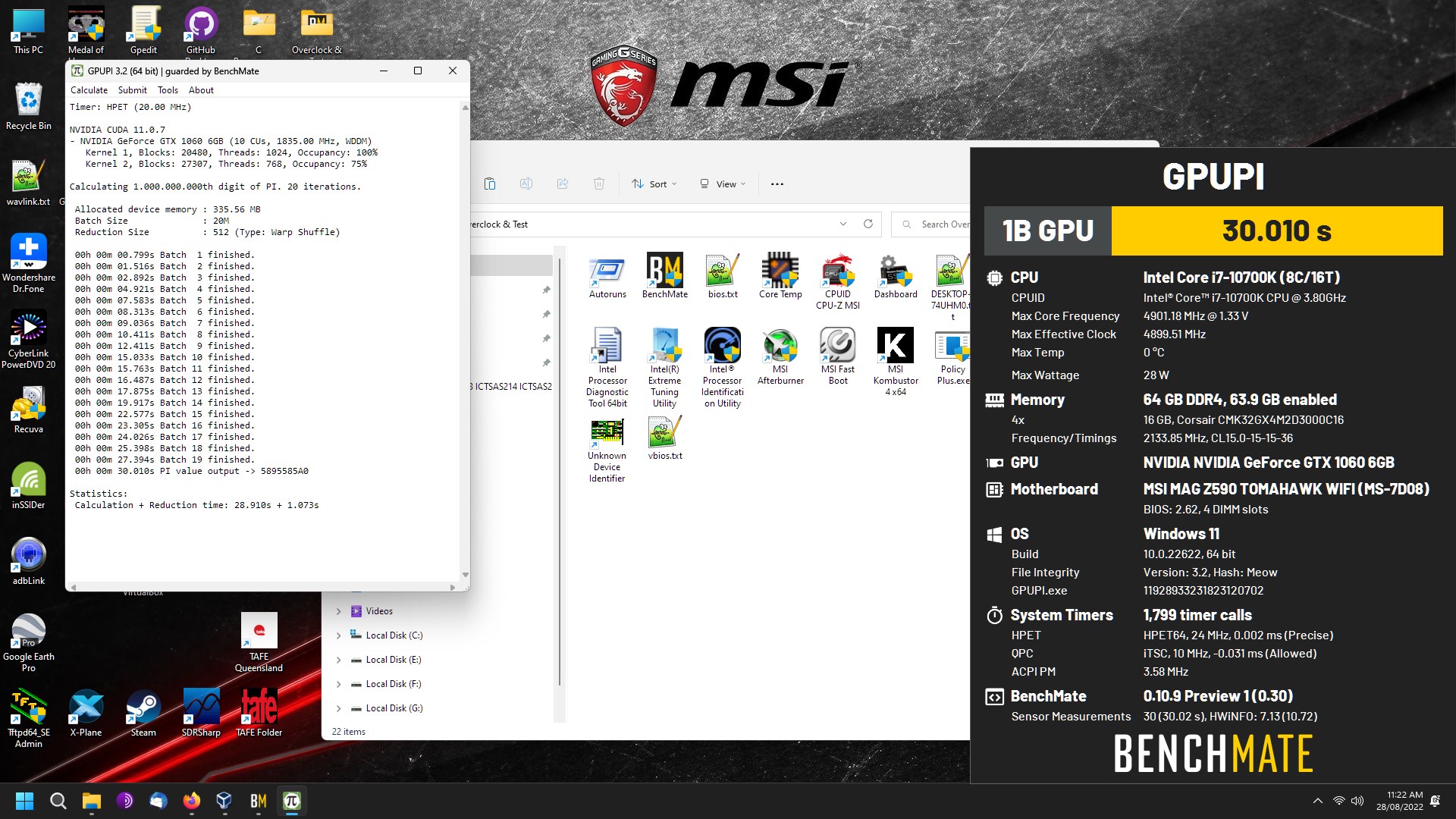
Task: Open the inSSIDer desktop shortcut
Action: click(28, 486)
